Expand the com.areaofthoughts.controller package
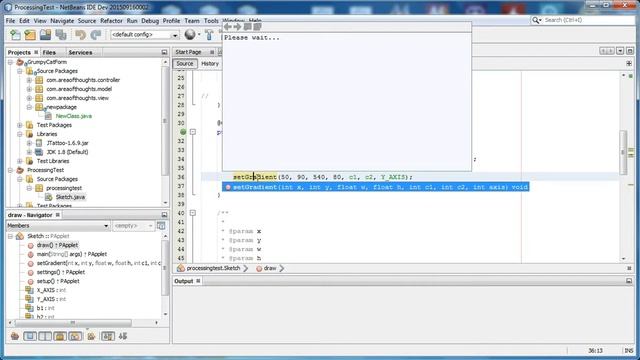This screenshot has height=360, width=640. pyautogui.click(x=29, y=80)
